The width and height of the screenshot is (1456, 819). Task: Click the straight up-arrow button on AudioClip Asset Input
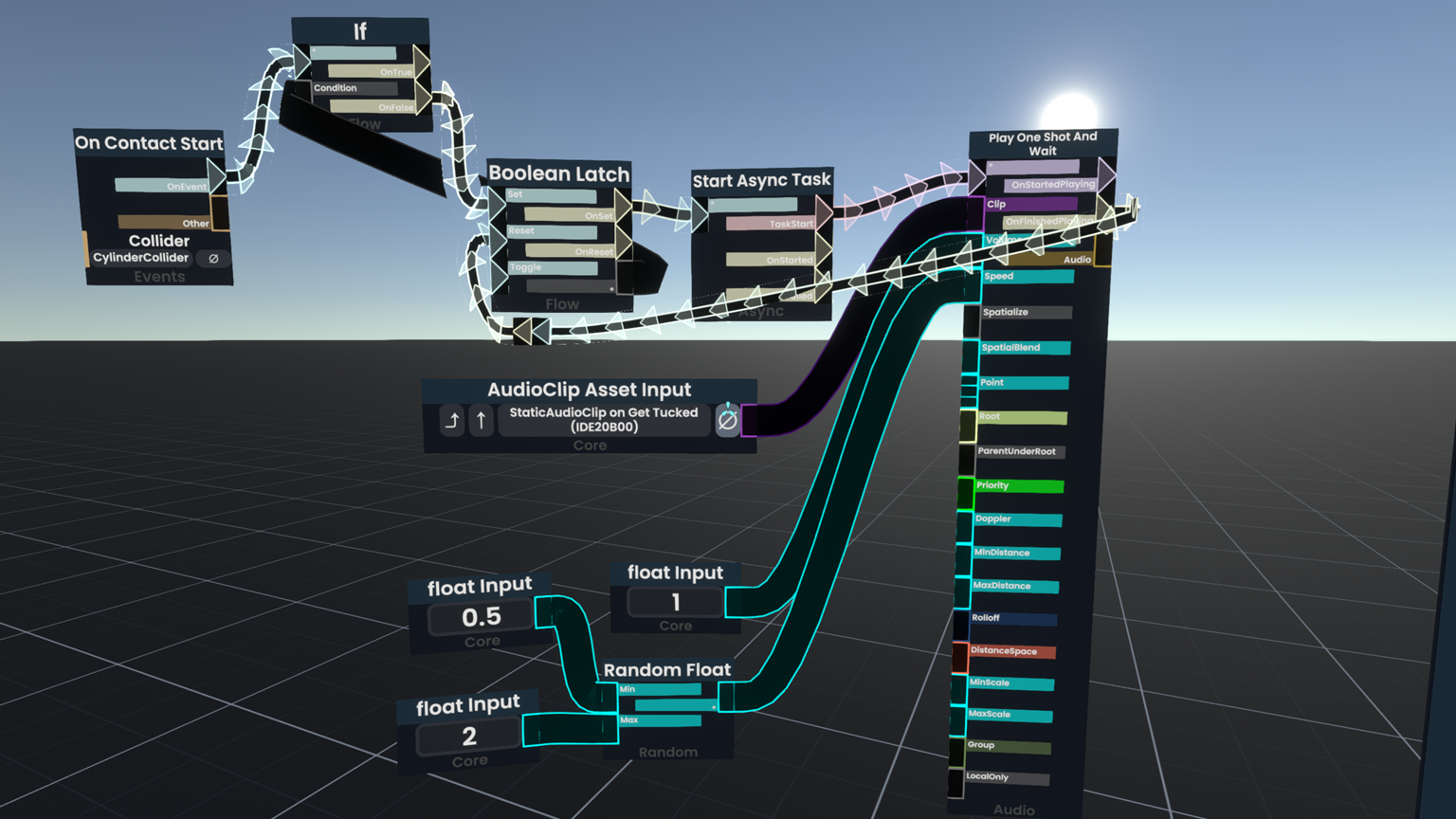[481, 420]
